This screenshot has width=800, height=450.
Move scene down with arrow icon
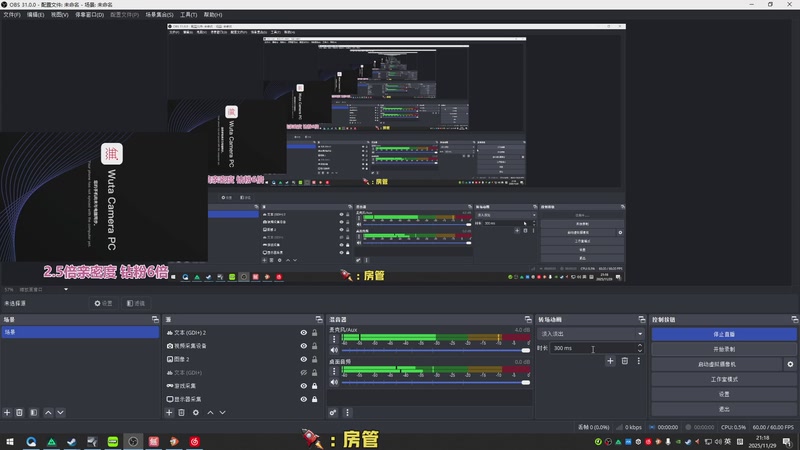[x=60, y=412]
